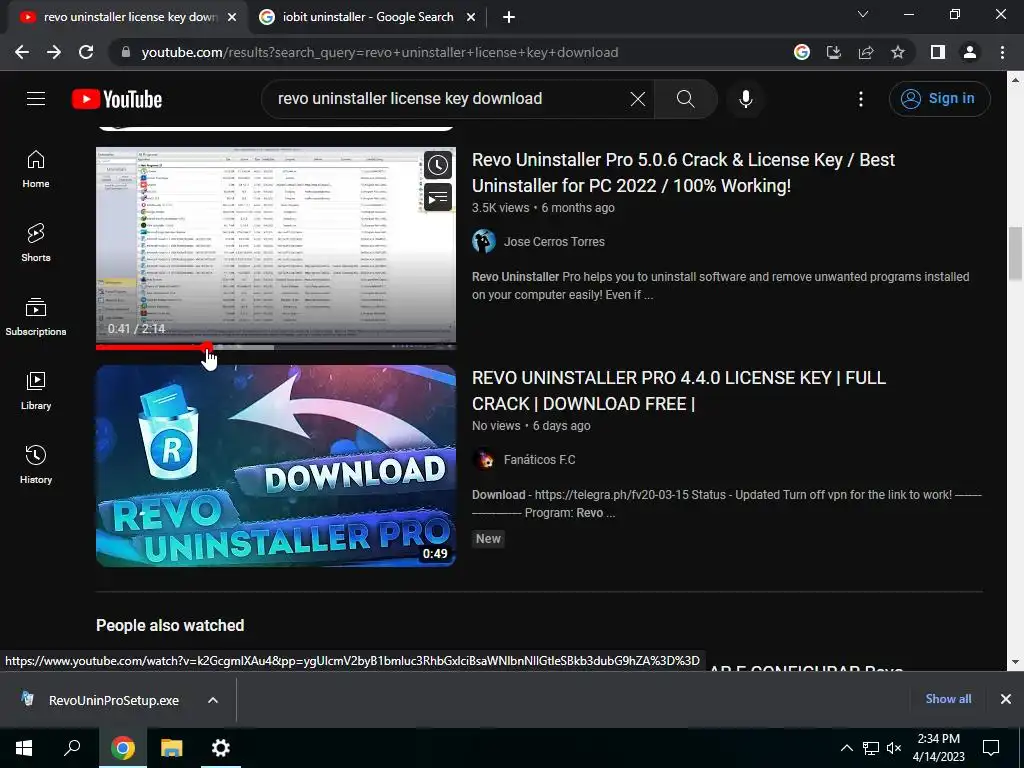Image resolution: width=1024 pixels, height=768 pixels.
Task: Open the Revo Uninstaller Pro Download thumbnail
Action: (x=276, y=466)
